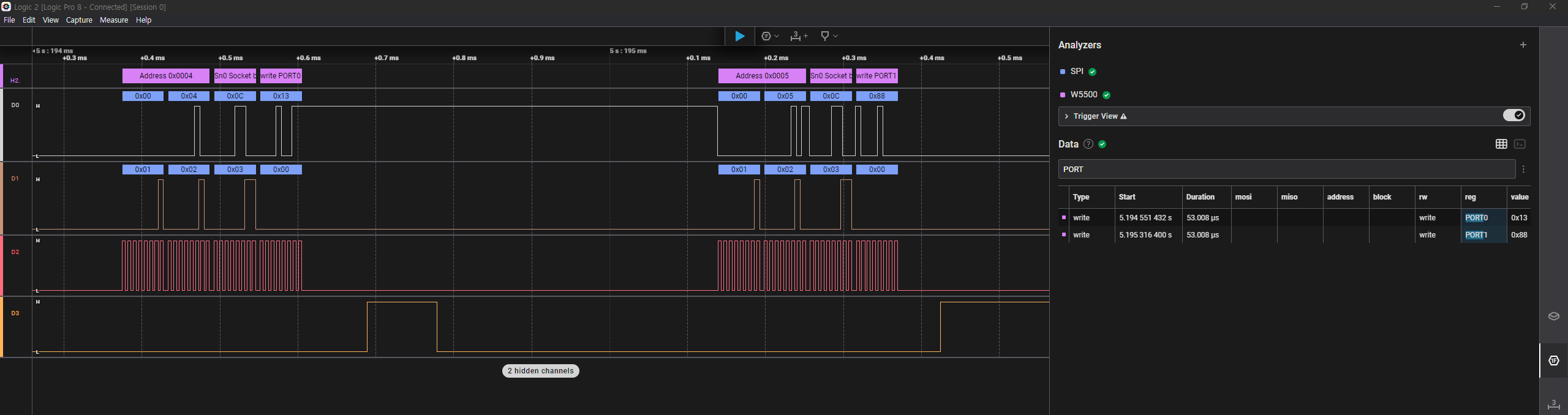The image size is (1568, 415).
Task: Show the 2 hidden channels
Action: pos(541,371)
